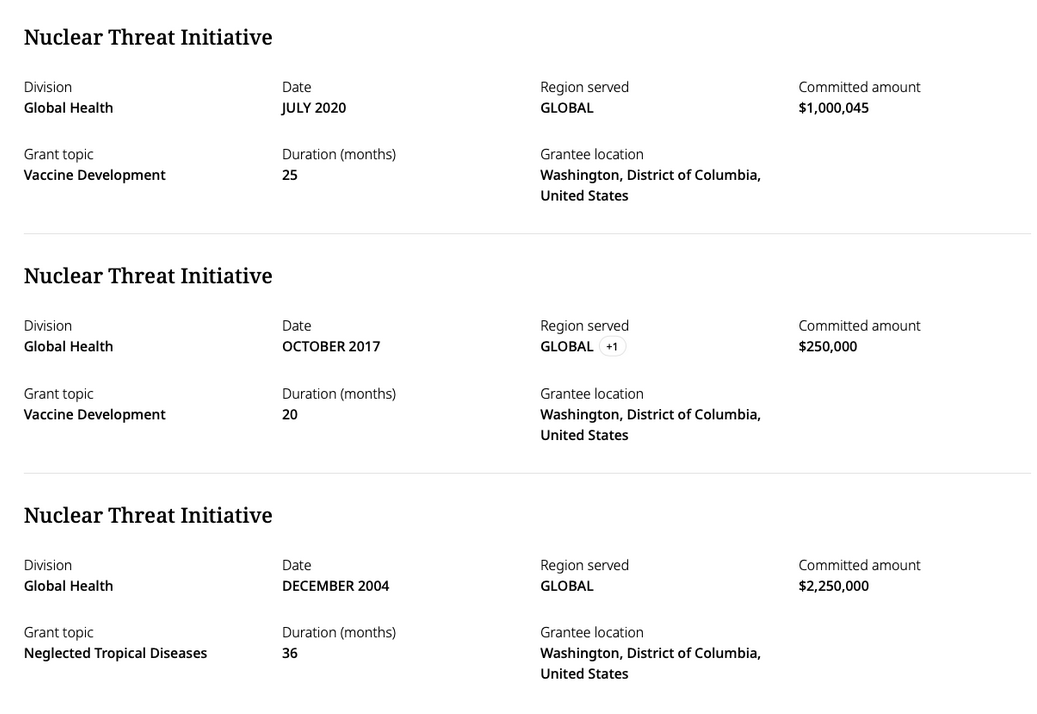Select the DECEMBER 2004 date value

(x=335, y=586)
